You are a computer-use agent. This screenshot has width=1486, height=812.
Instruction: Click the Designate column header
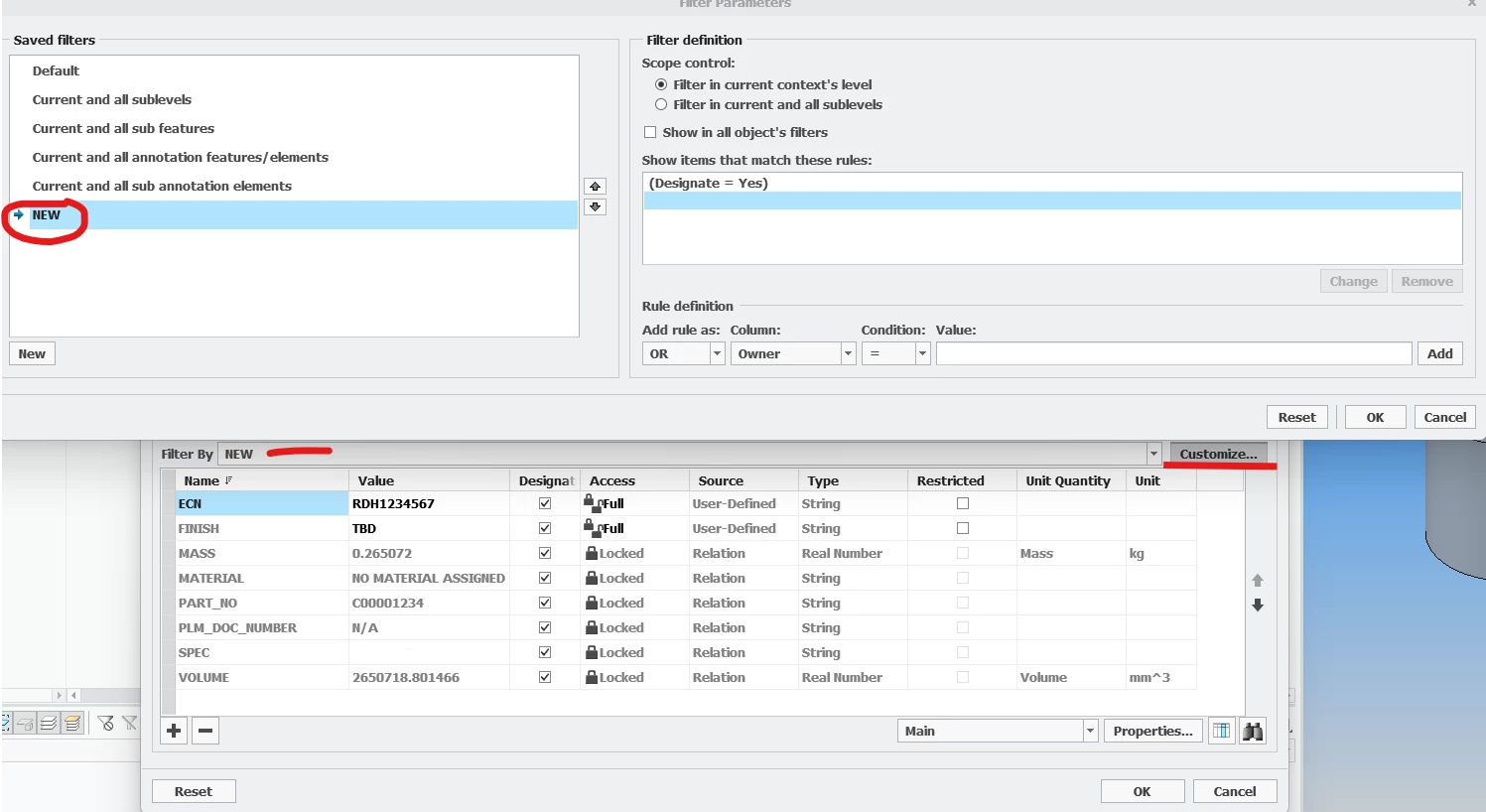click(545, 480)
